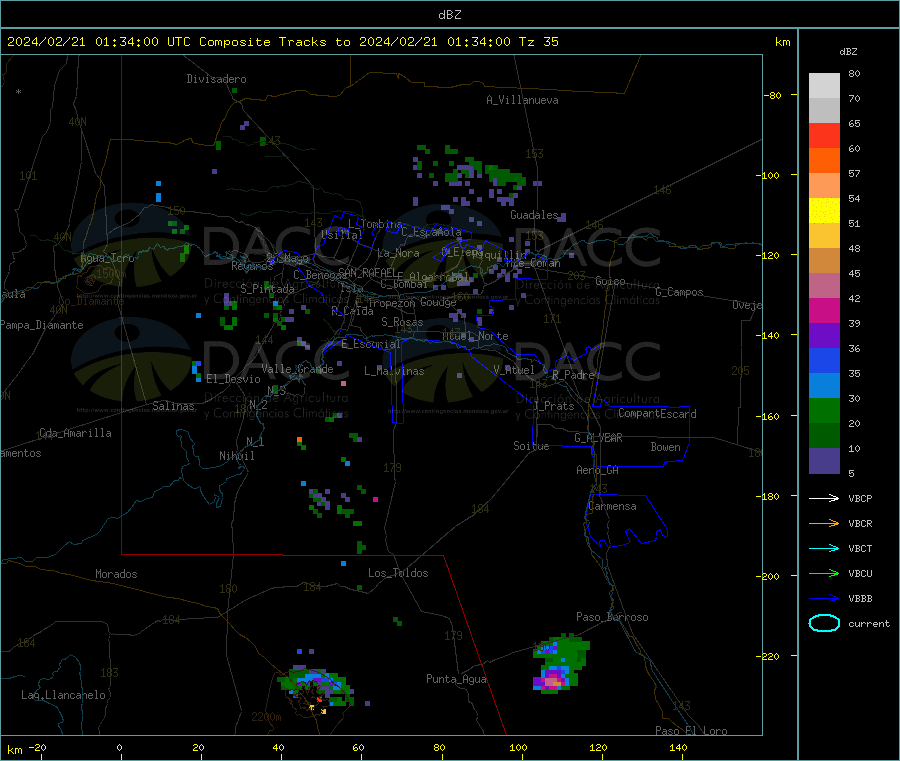The image size is (900, 761).
Task: Select the 54 dBZ yellow color swatch
Action: (824, 211)
